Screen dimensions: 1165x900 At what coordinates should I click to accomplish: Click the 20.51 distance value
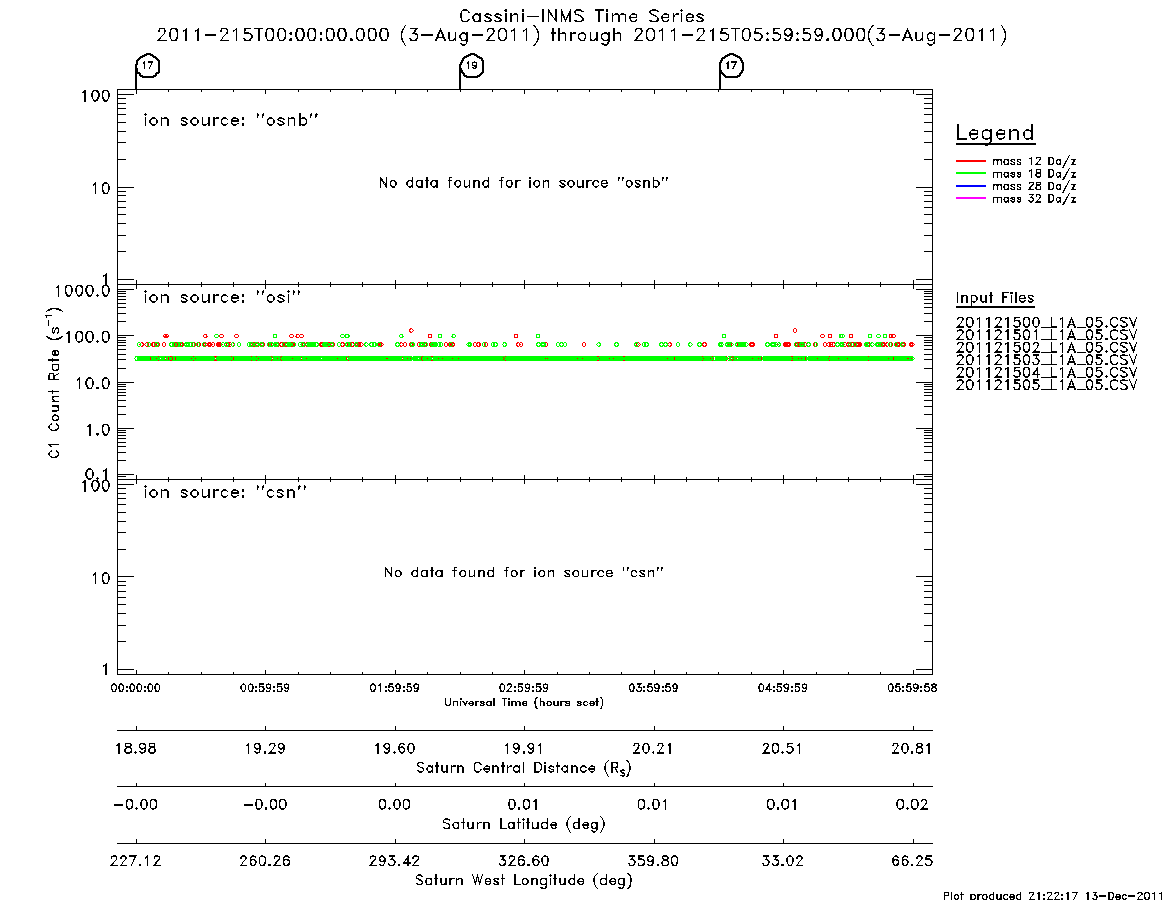coord(782,748)
